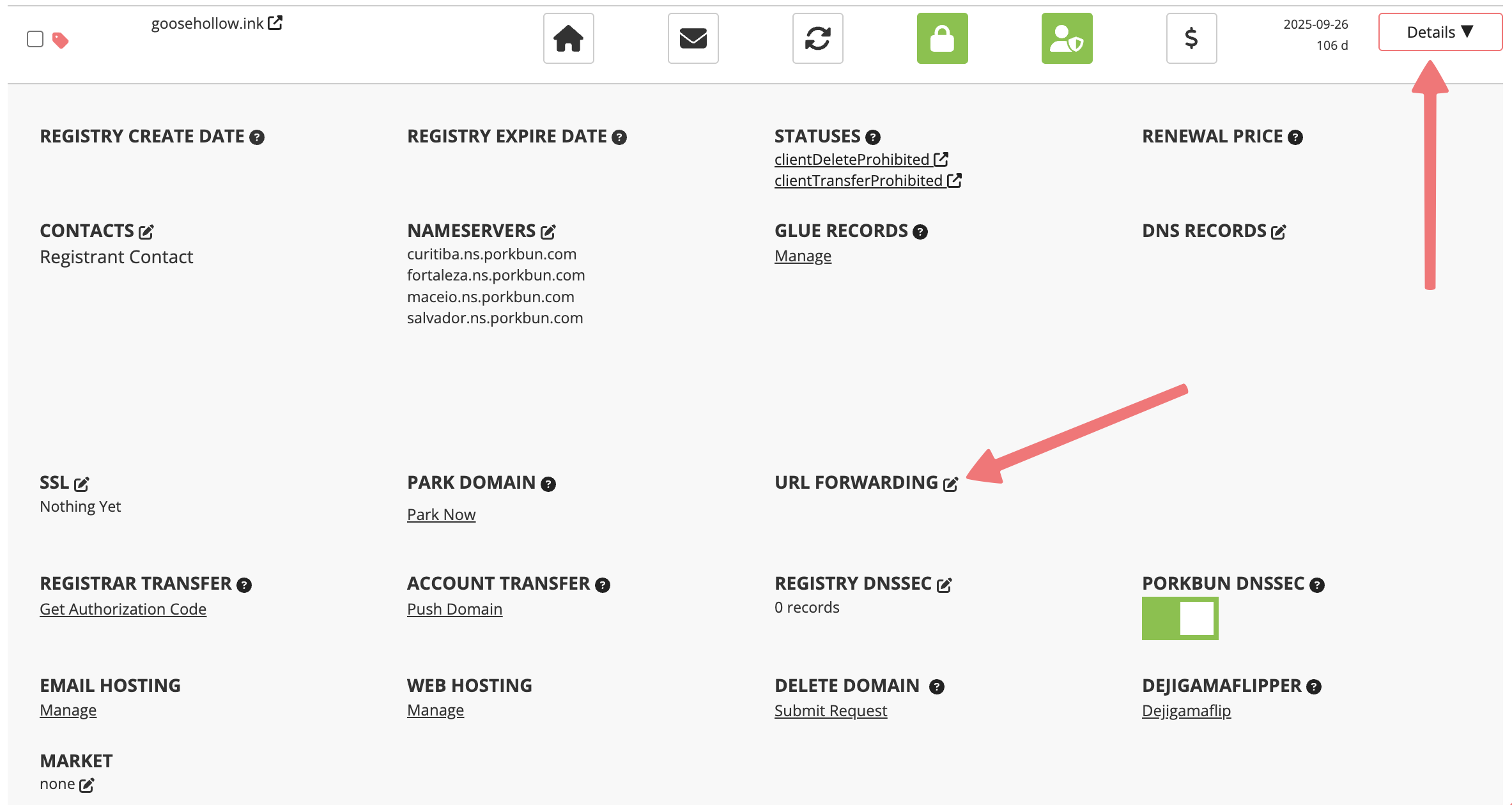Screen dimensions: 1512x805
Task: Show help for Registry Create Date
Action: coord(257,137)
